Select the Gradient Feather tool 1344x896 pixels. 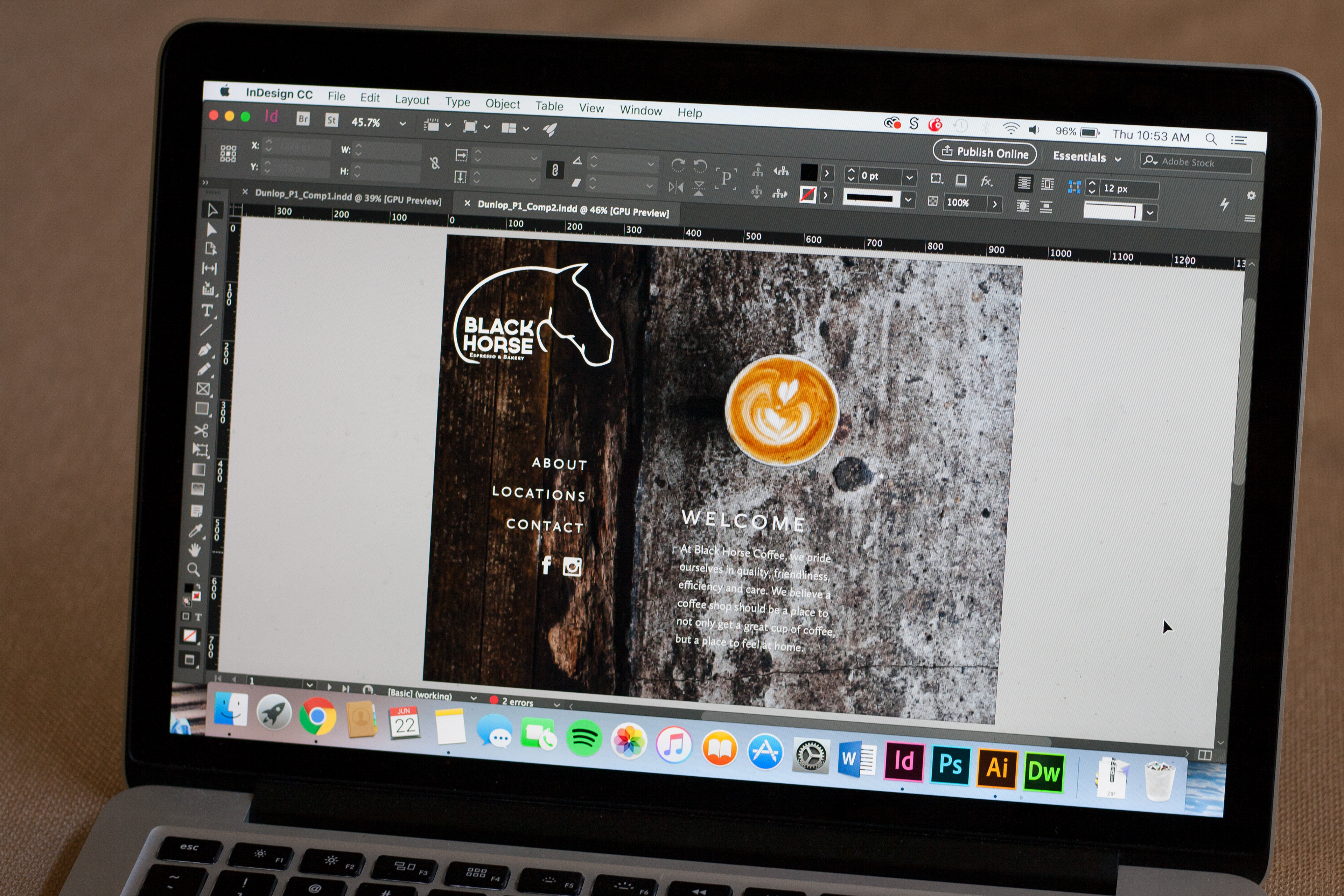pyautogui.click(x=198, y=489)
